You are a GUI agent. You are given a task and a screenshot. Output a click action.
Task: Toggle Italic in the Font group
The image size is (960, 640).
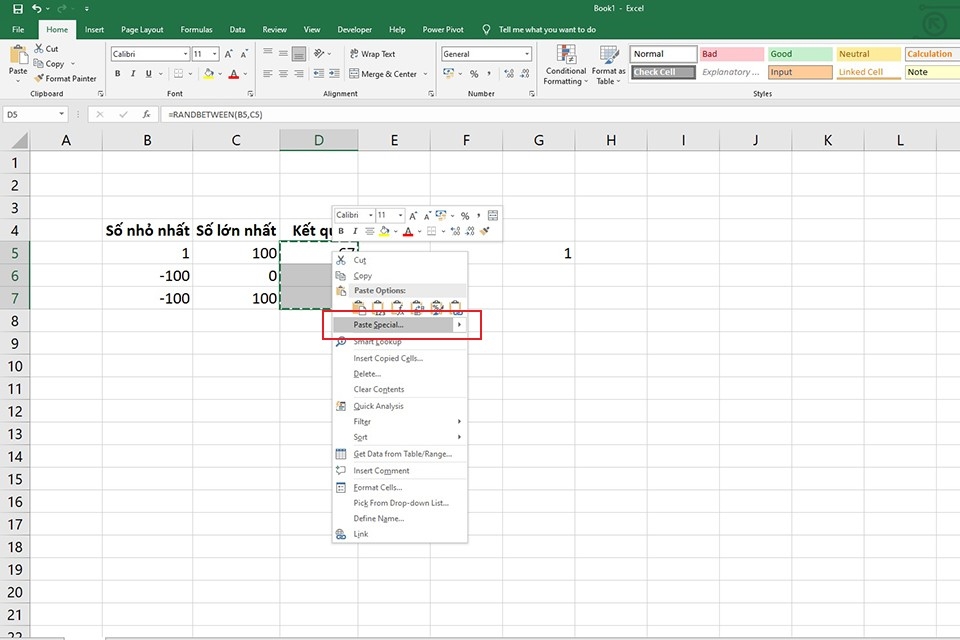coord(133,73)
